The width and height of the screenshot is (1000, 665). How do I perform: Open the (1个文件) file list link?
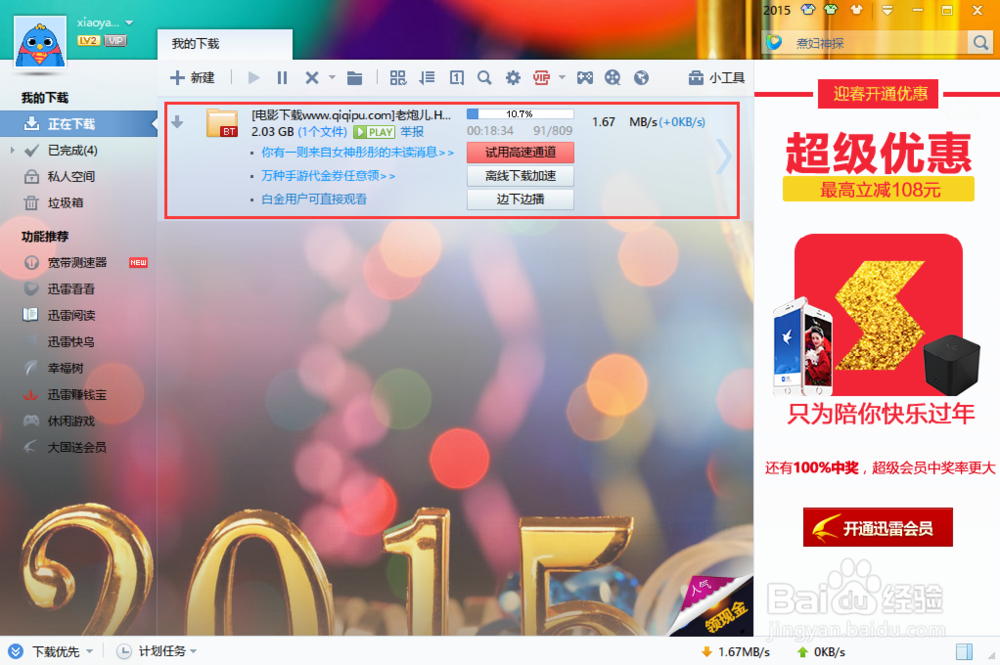click(323, 132)
